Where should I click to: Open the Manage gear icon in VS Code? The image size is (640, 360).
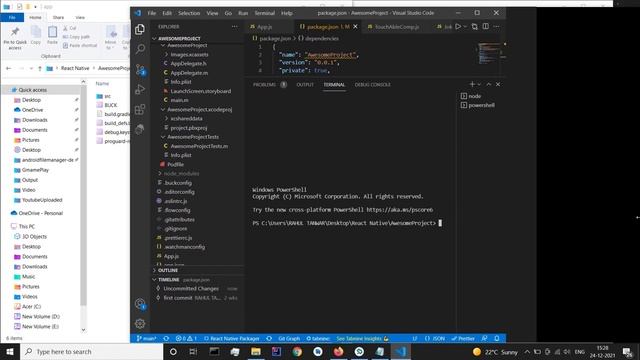(140, 324)
